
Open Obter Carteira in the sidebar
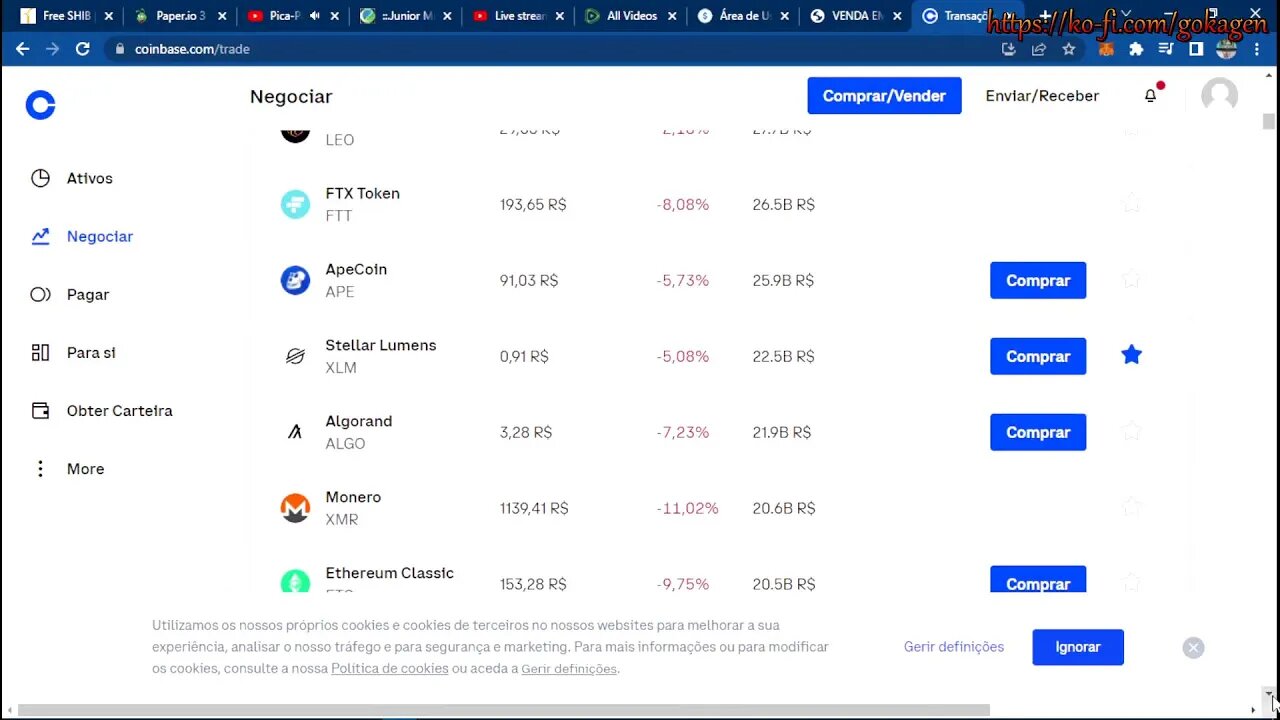101,410
